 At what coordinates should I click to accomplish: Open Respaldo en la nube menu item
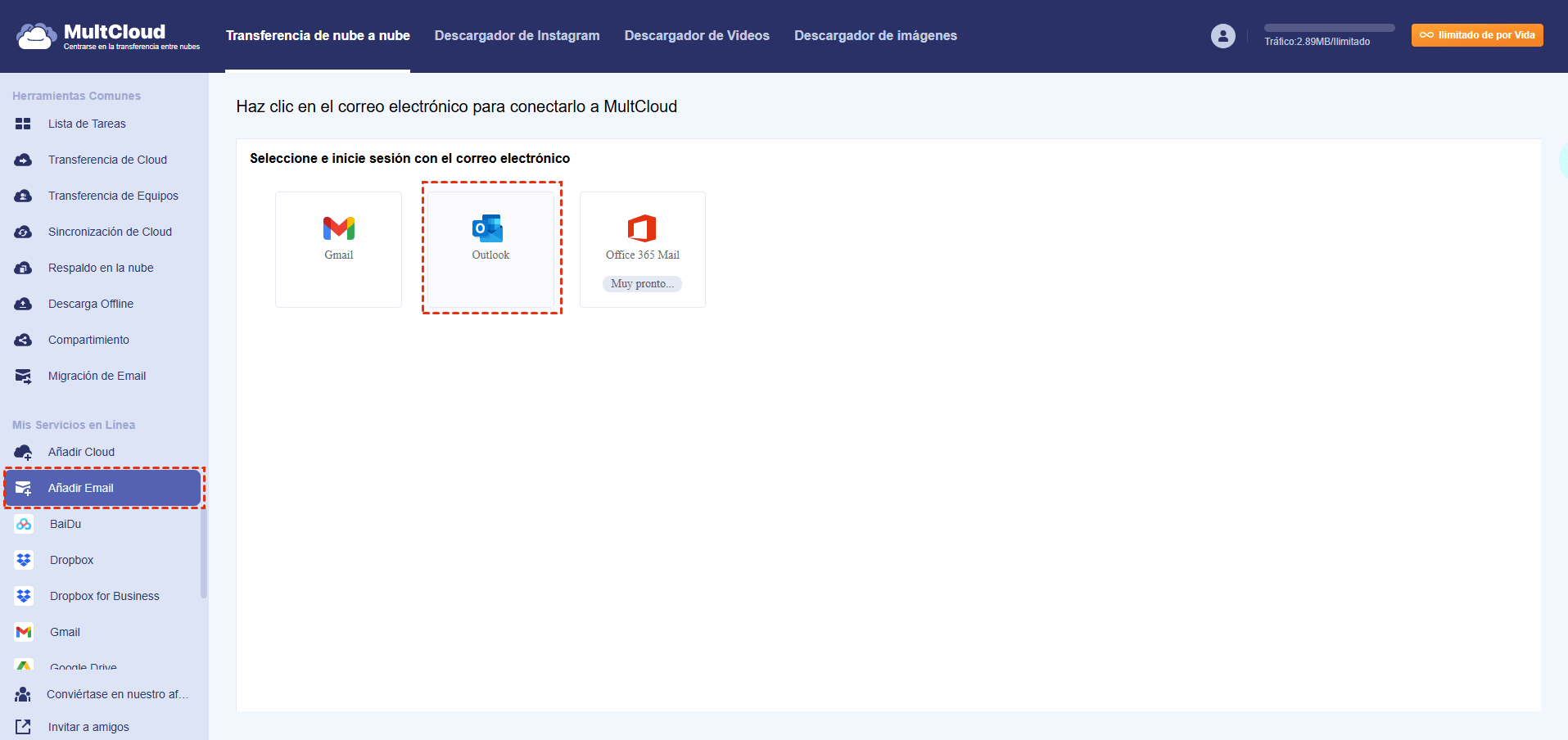(101, 268)
